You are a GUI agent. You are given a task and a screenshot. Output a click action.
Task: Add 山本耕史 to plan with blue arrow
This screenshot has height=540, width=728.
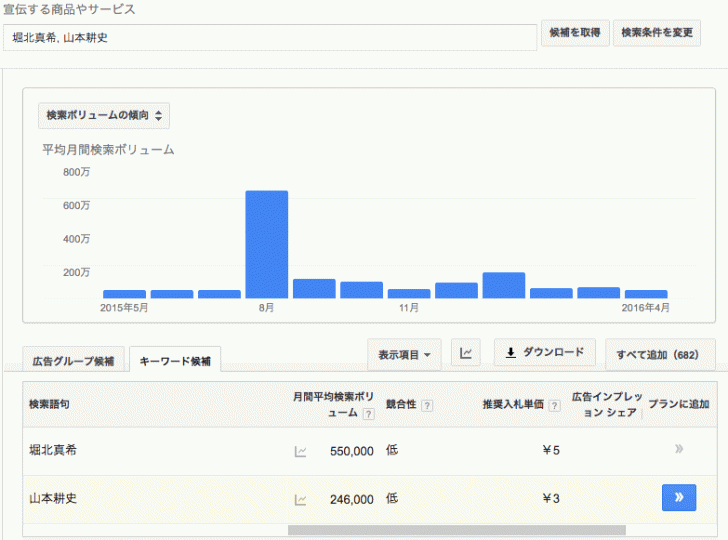(678, 498)
